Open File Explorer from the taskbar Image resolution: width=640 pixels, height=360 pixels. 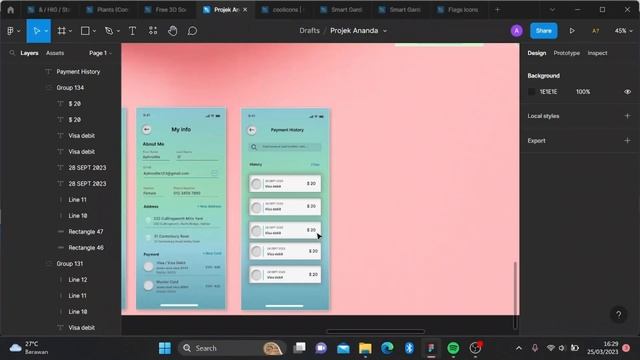click(365, 348)
